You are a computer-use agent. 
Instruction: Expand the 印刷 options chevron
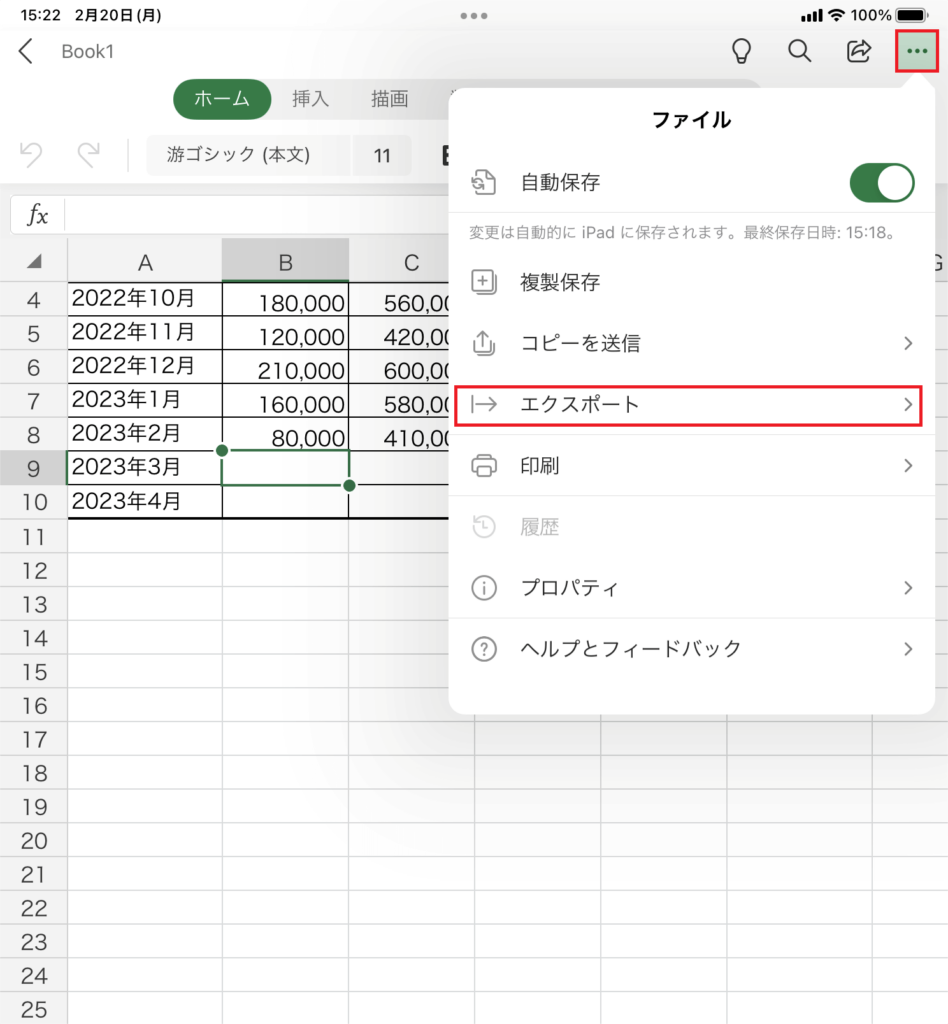(x=908, y=466)
